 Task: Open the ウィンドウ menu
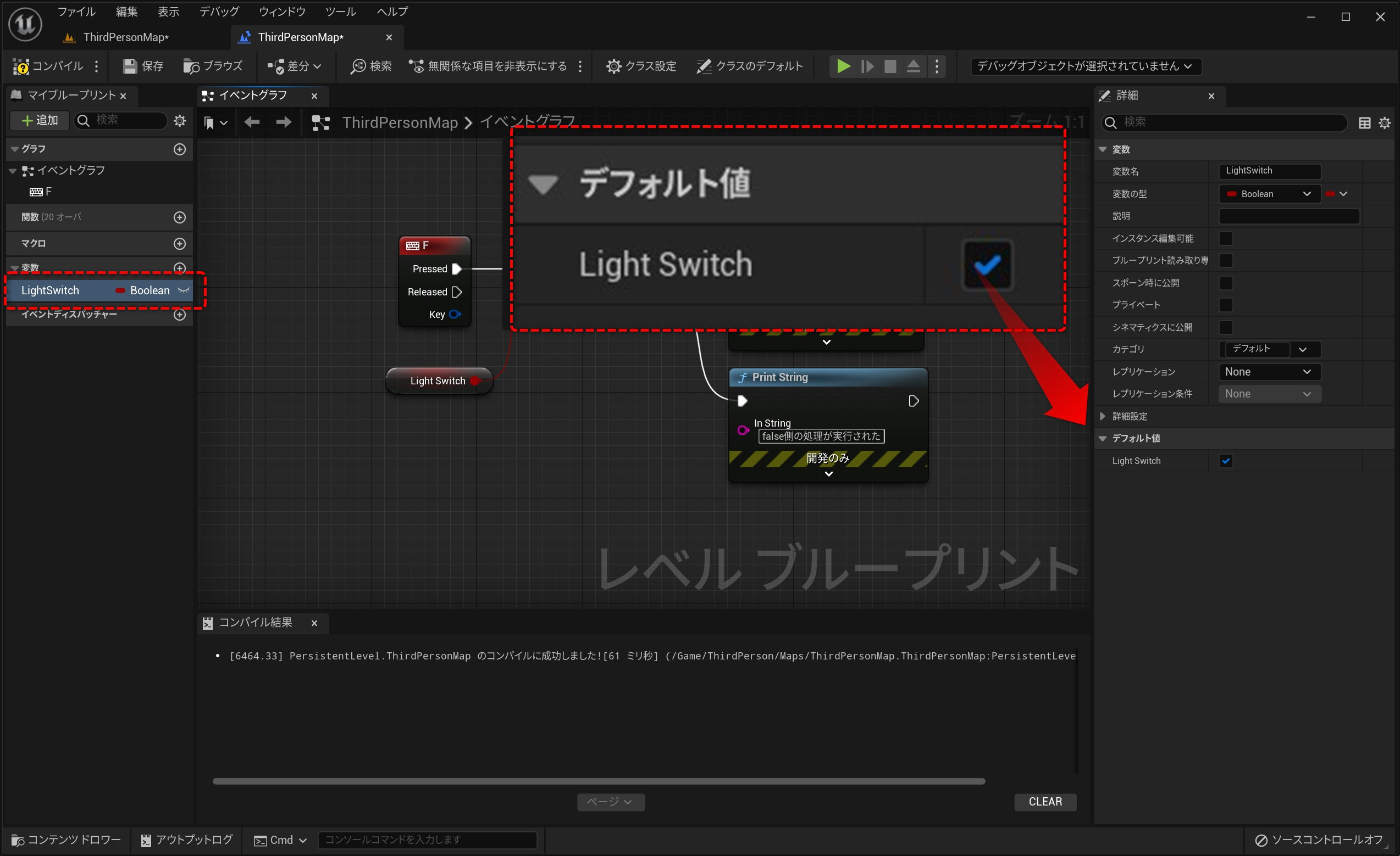click(281, 11)
